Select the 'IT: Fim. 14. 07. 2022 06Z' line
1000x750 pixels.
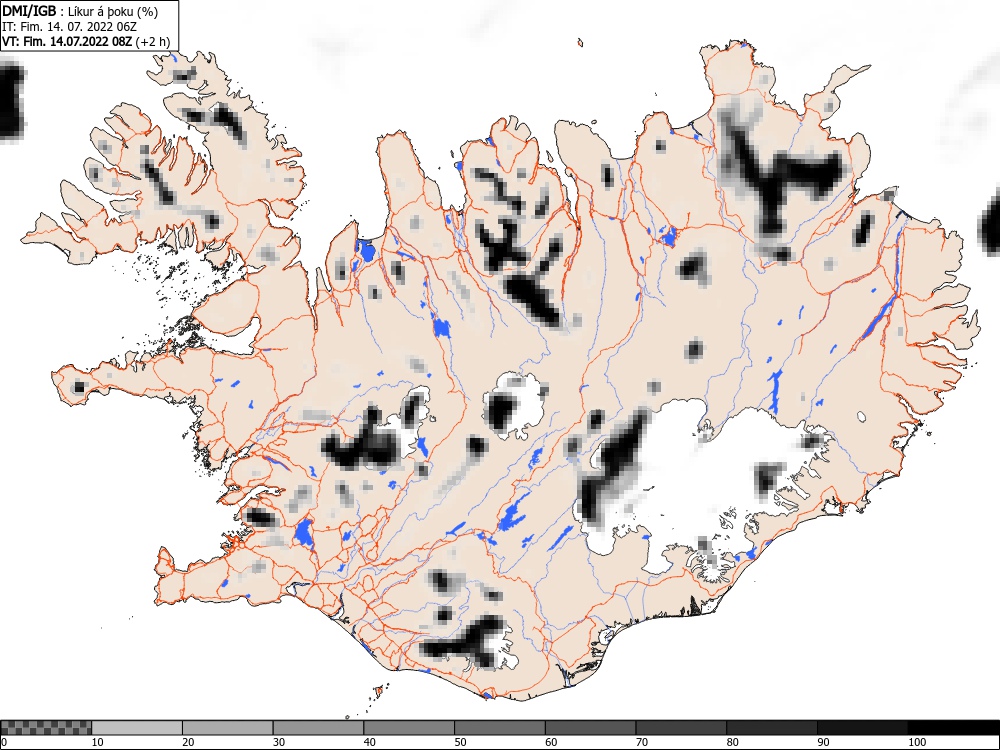click(x=70, y=27)
